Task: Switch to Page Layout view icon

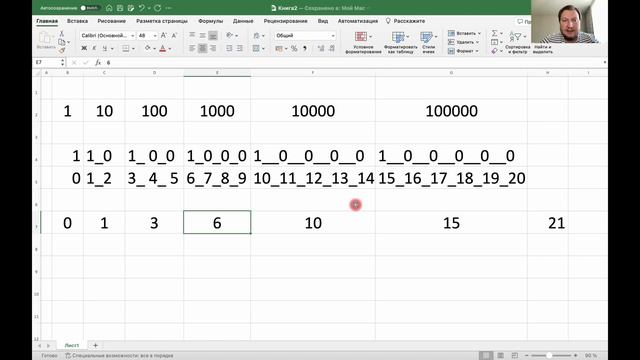Action: [x=500, y=356]
